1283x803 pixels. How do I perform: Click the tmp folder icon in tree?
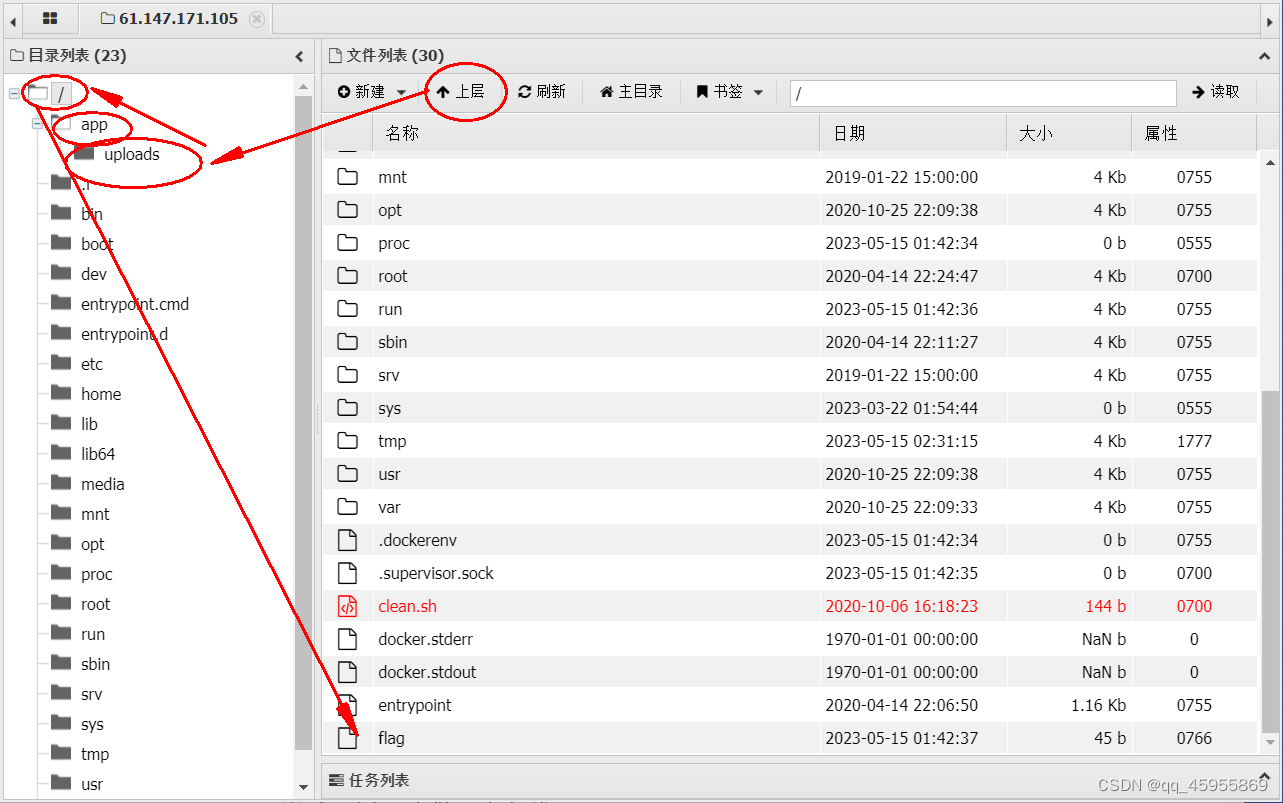(61, 753)
